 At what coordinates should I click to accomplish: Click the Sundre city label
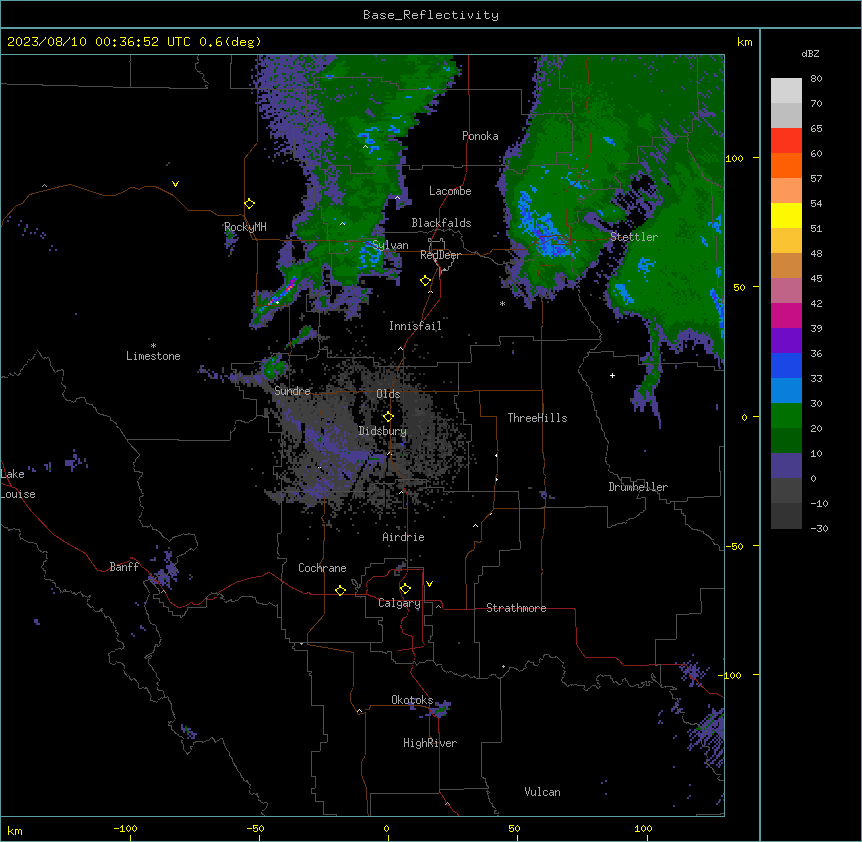292,391
